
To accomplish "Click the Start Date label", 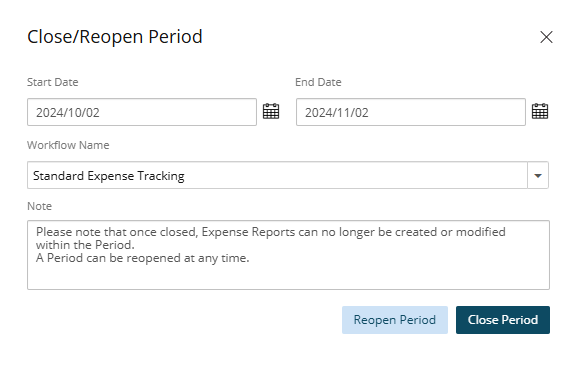I will (53, 82).
